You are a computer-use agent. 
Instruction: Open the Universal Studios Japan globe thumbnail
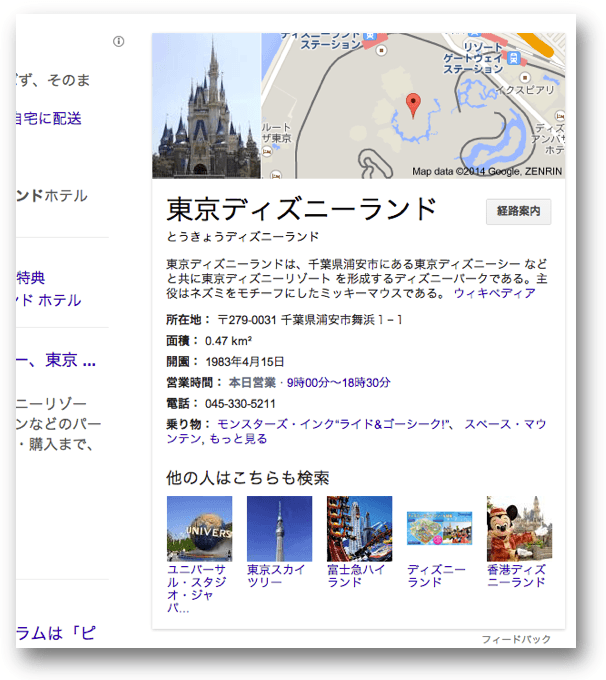[200, 529]
